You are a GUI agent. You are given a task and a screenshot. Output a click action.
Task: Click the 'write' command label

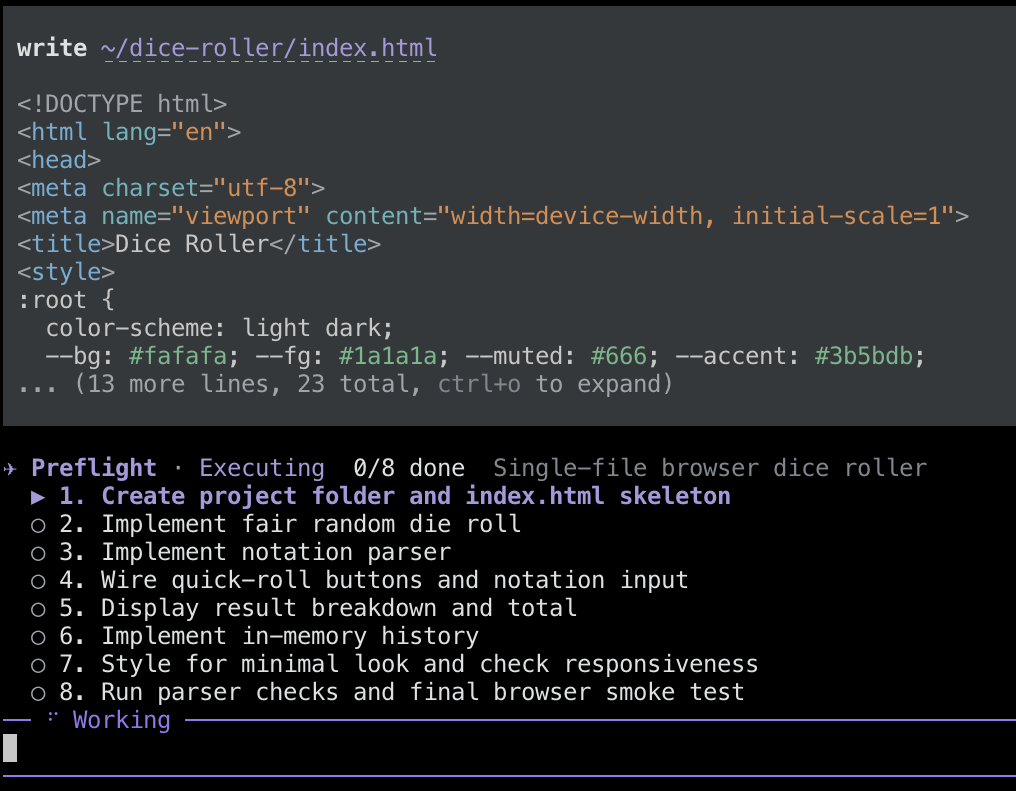52,48
